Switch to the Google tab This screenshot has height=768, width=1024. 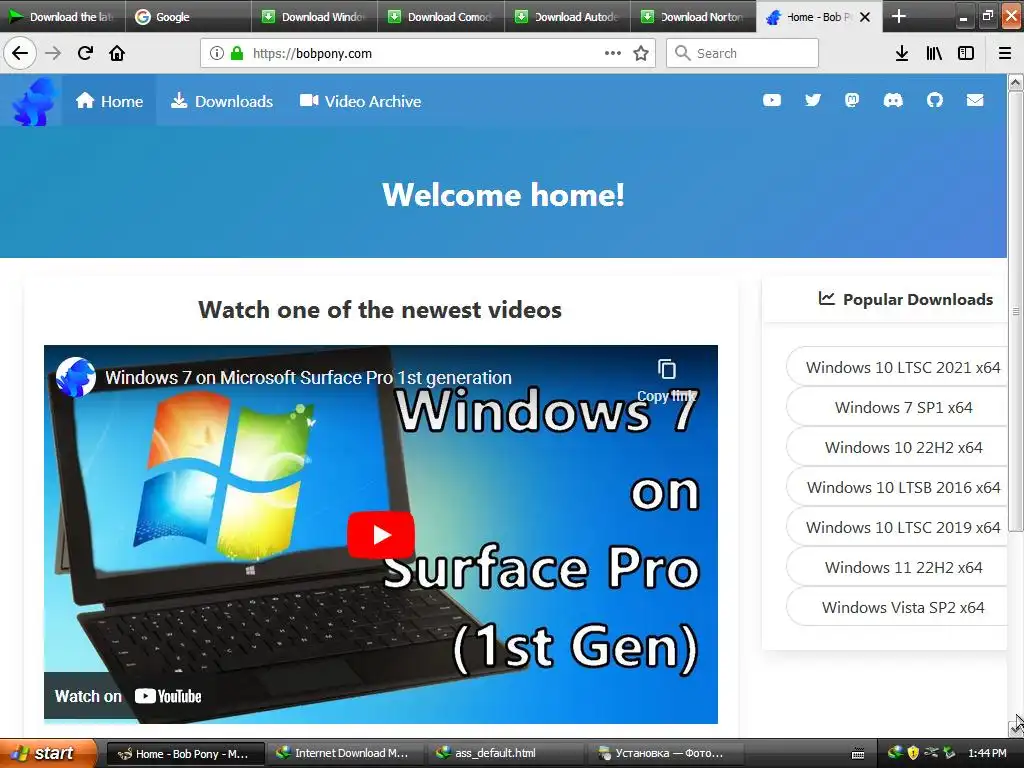188,16
